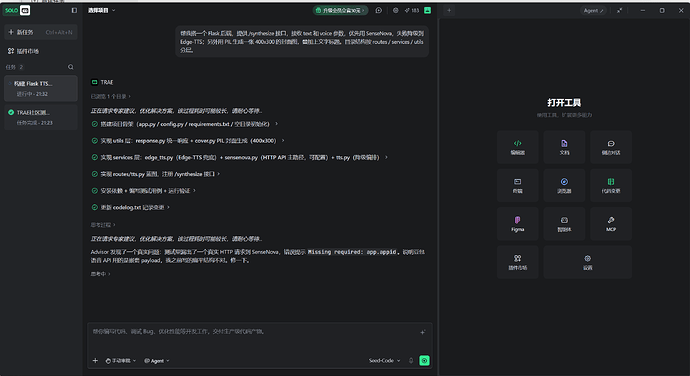Open the settings tile in tools grid
690x376 pixels.
tap(587, 262)
